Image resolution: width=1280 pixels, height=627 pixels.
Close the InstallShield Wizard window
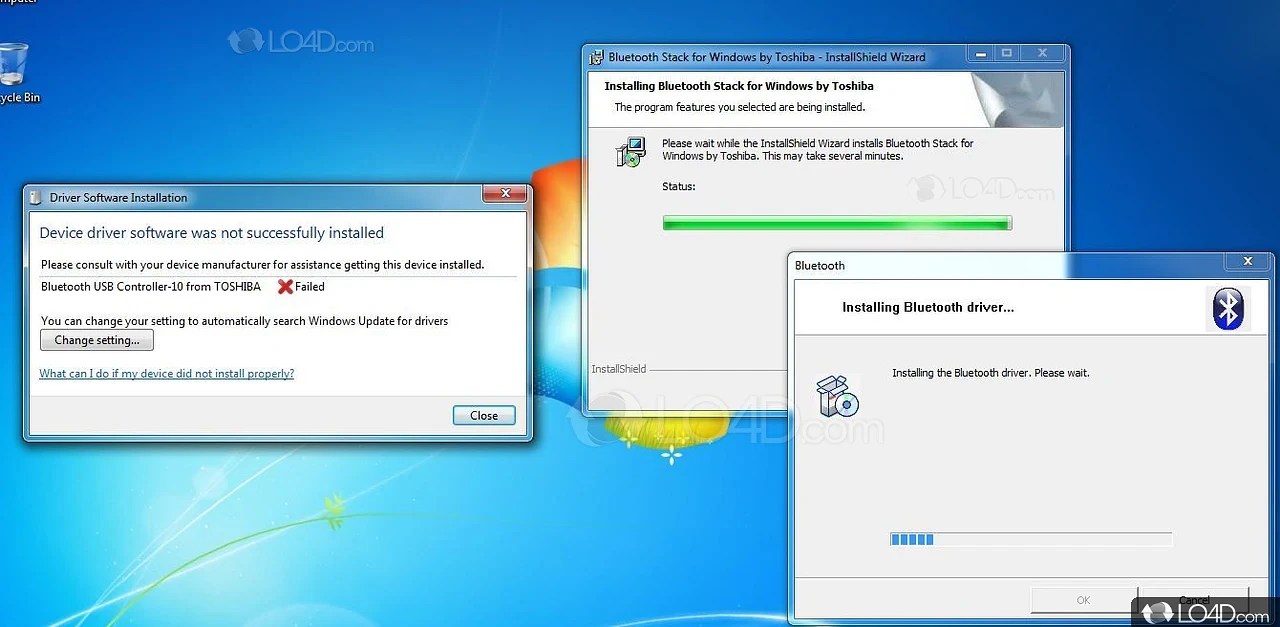[1041, 53]
